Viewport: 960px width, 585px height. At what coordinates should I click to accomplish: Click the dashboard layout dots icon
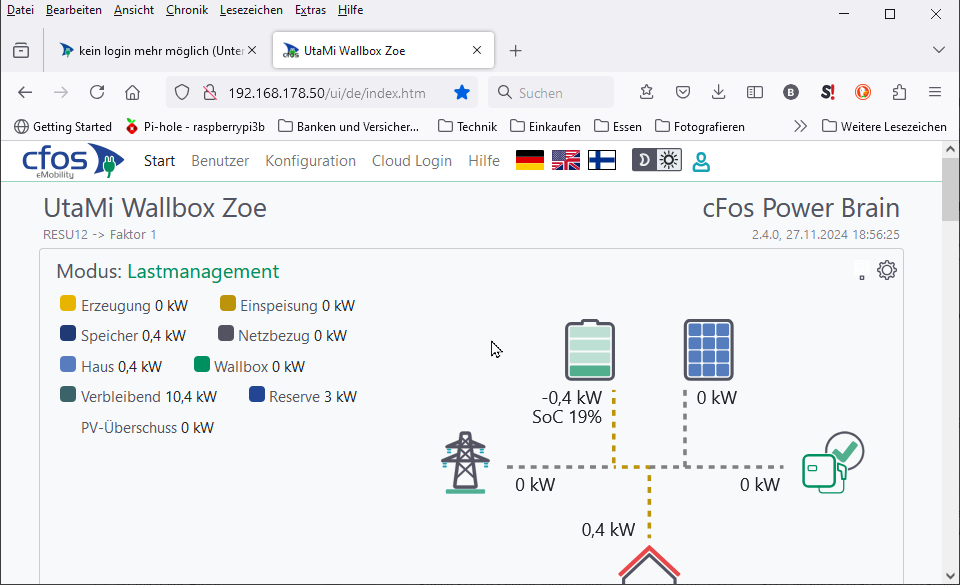(861, 270)
